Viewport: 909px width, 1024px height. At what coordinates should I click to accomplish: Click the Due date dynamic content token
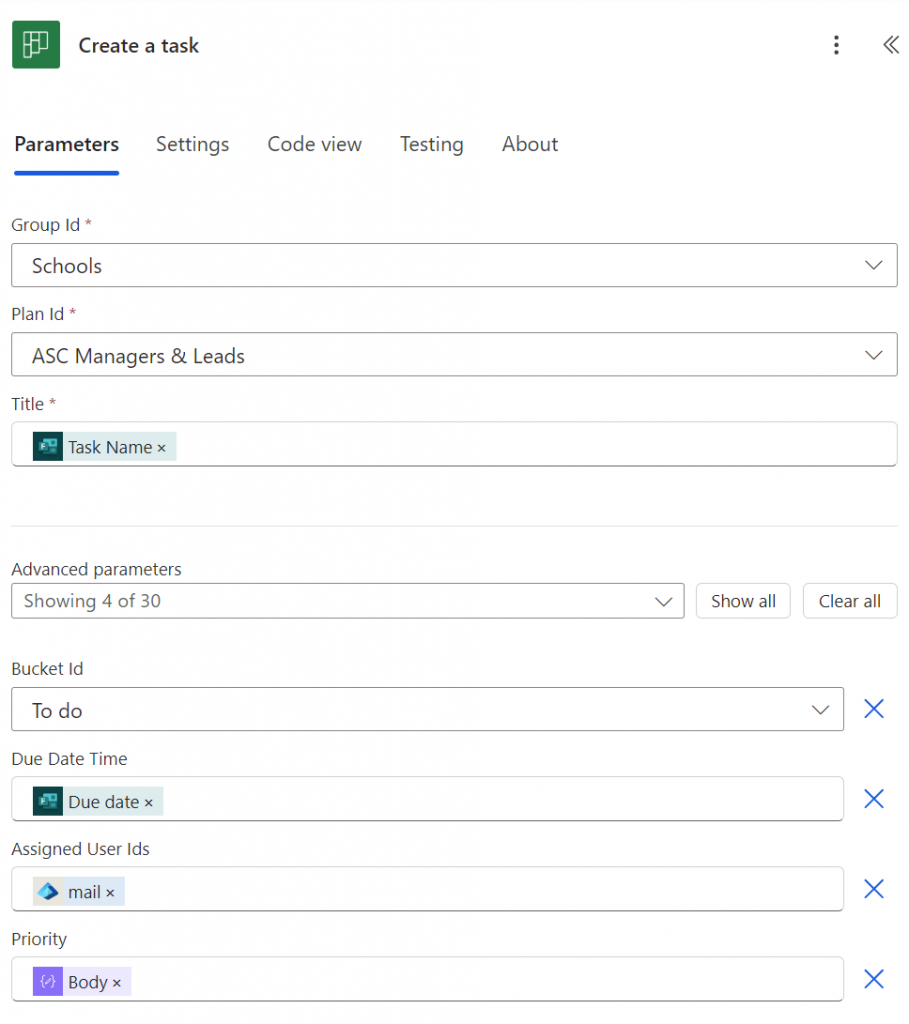102,802
